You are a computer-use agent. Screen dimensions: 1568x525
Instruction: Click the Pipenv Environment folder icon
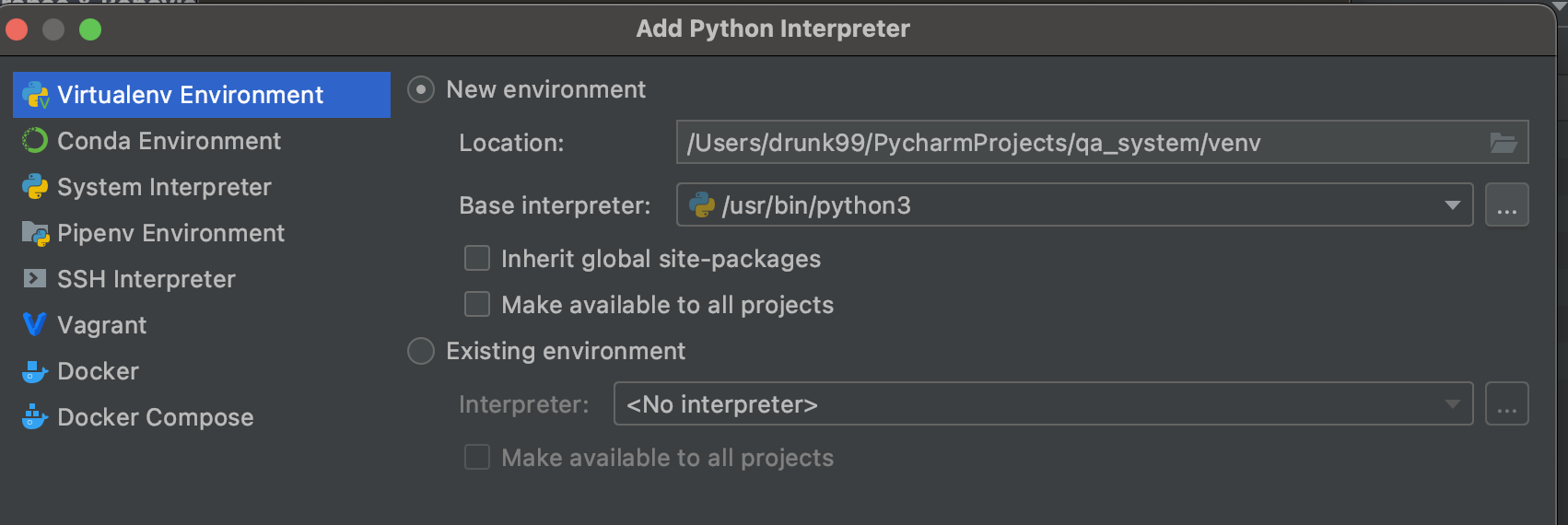coord(35,233)
